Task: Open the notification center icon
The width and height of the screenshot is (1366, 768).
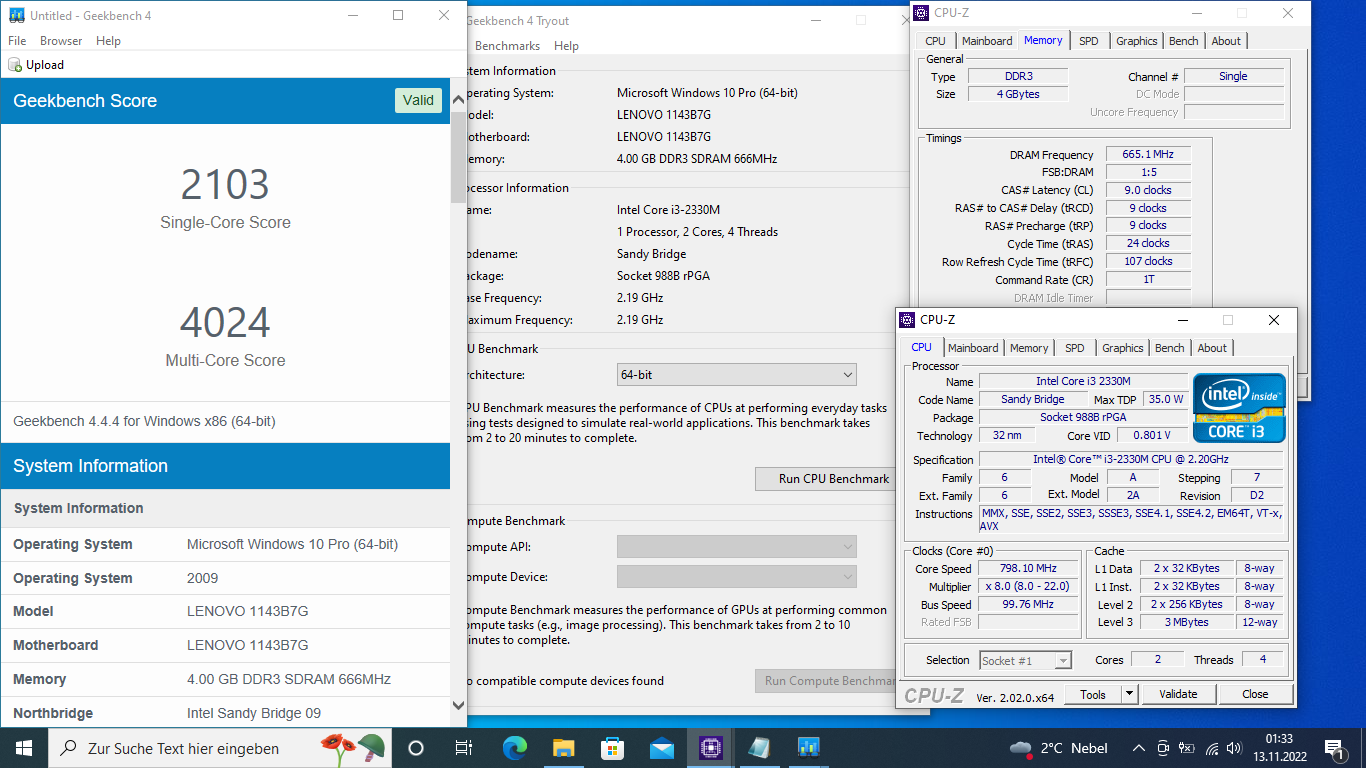Action: 1334,748
